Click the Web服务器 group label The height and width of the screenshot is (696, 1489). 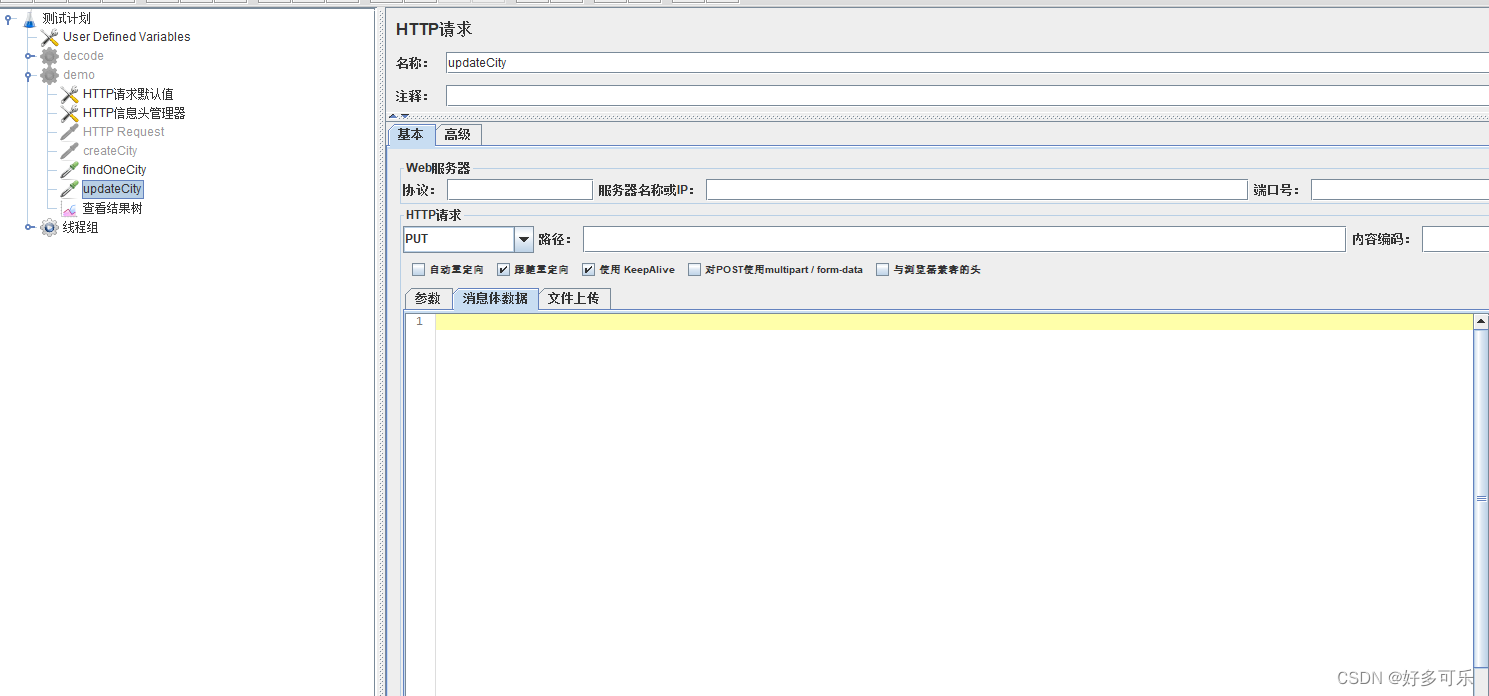coord(438,168)
